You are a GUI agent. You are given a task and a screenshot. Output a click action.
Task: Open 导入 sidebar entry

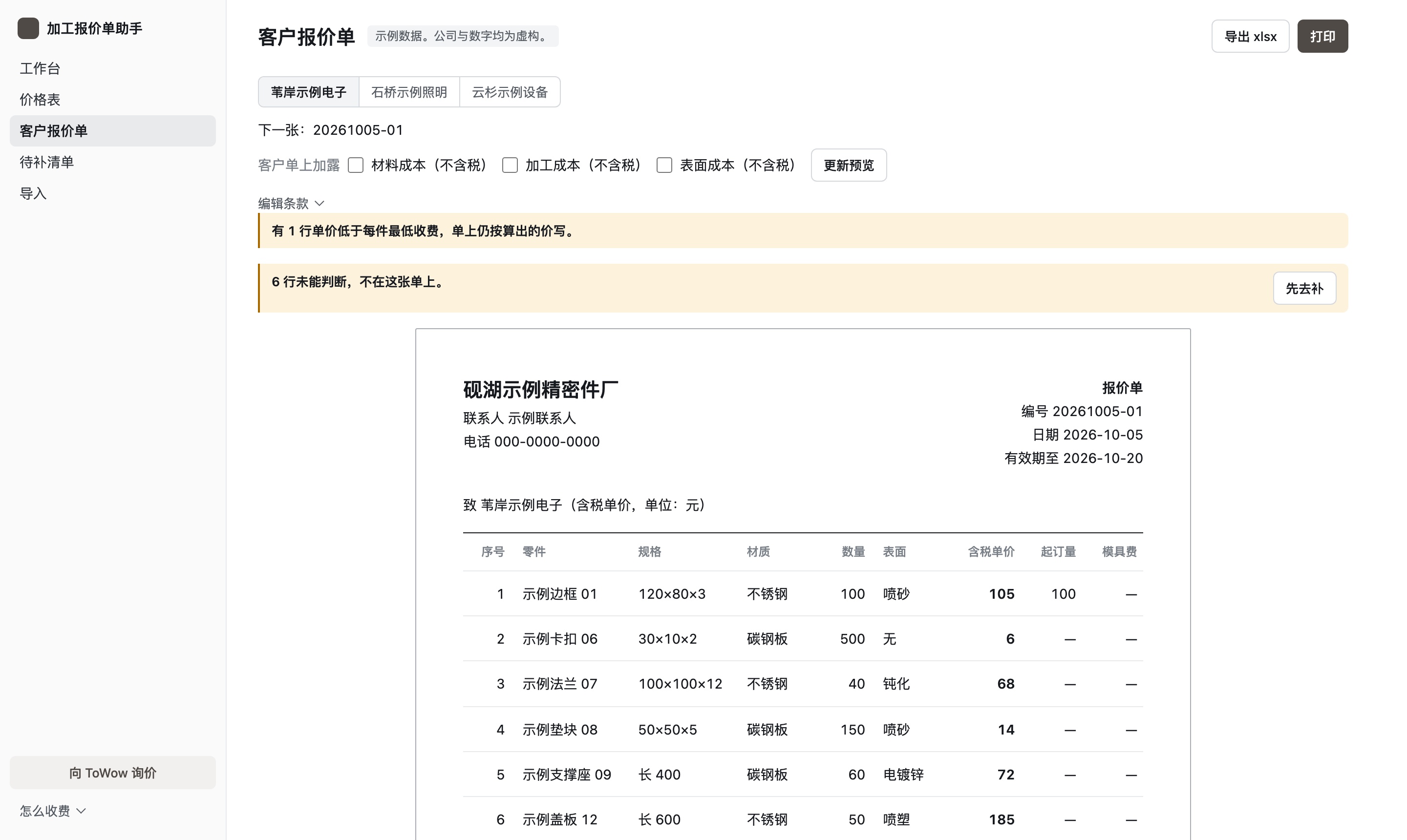[x=113, y=193]
